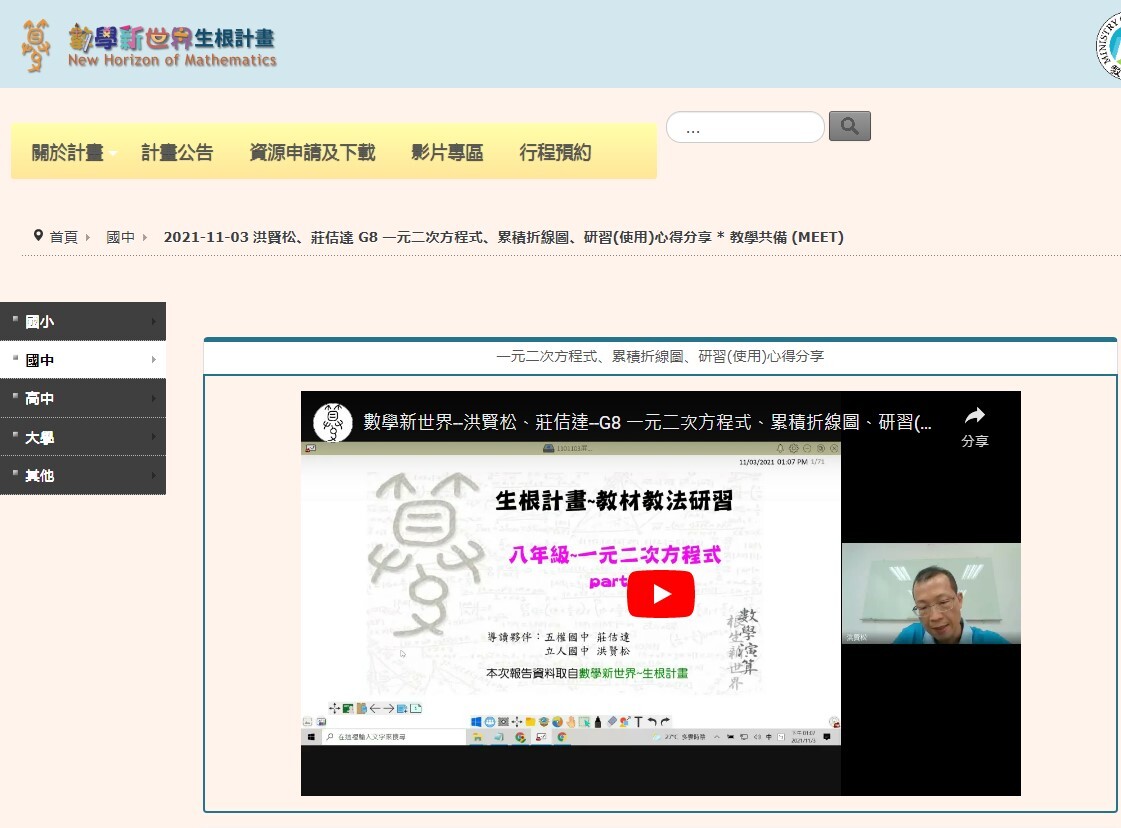1121x828 pixels.
Task: Open the 資源申請及下載 menu
Action: coord(312,153)
